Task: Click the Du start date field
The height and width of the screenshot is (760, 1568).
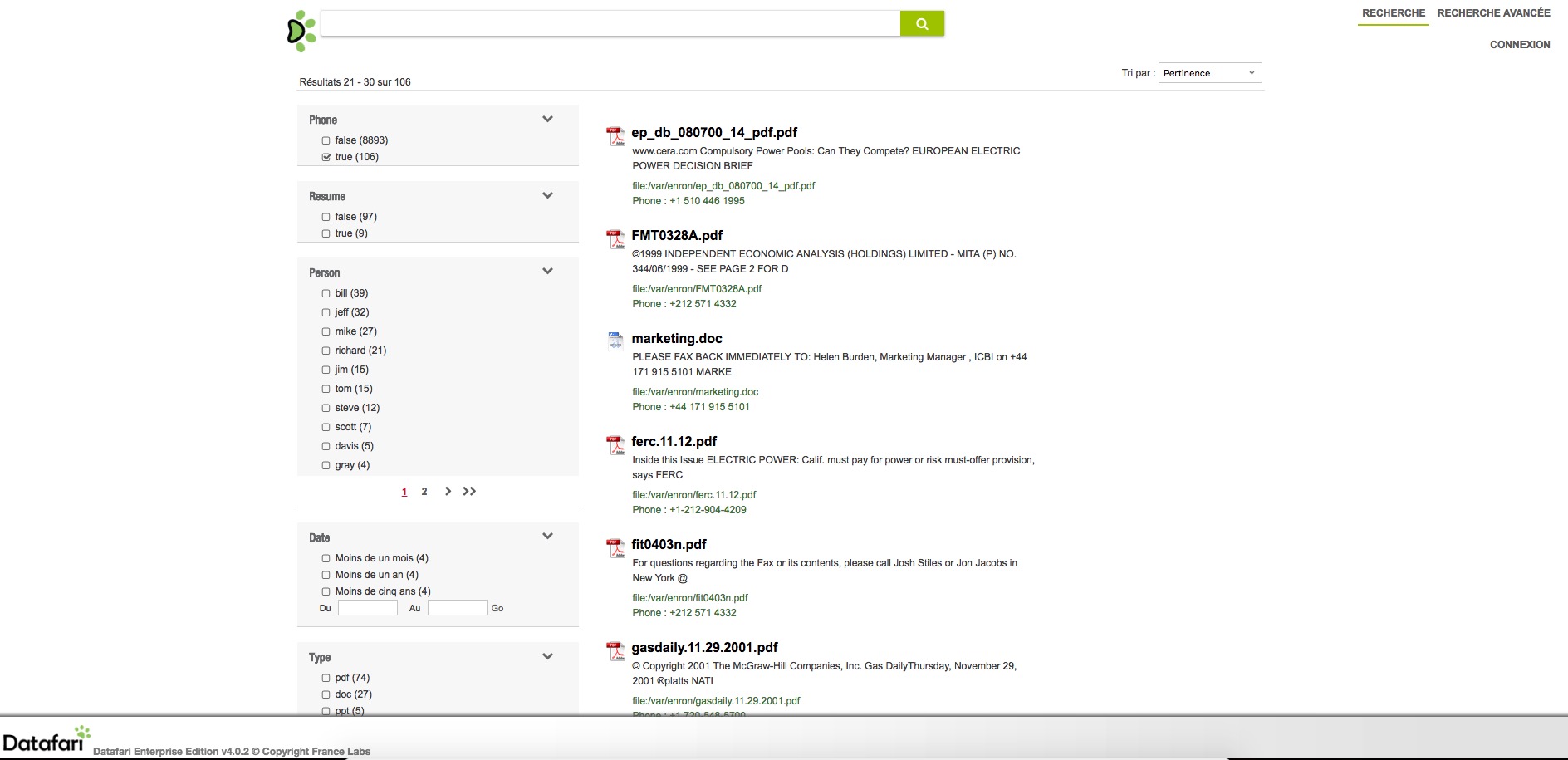Action: click(x=368, y=608)
